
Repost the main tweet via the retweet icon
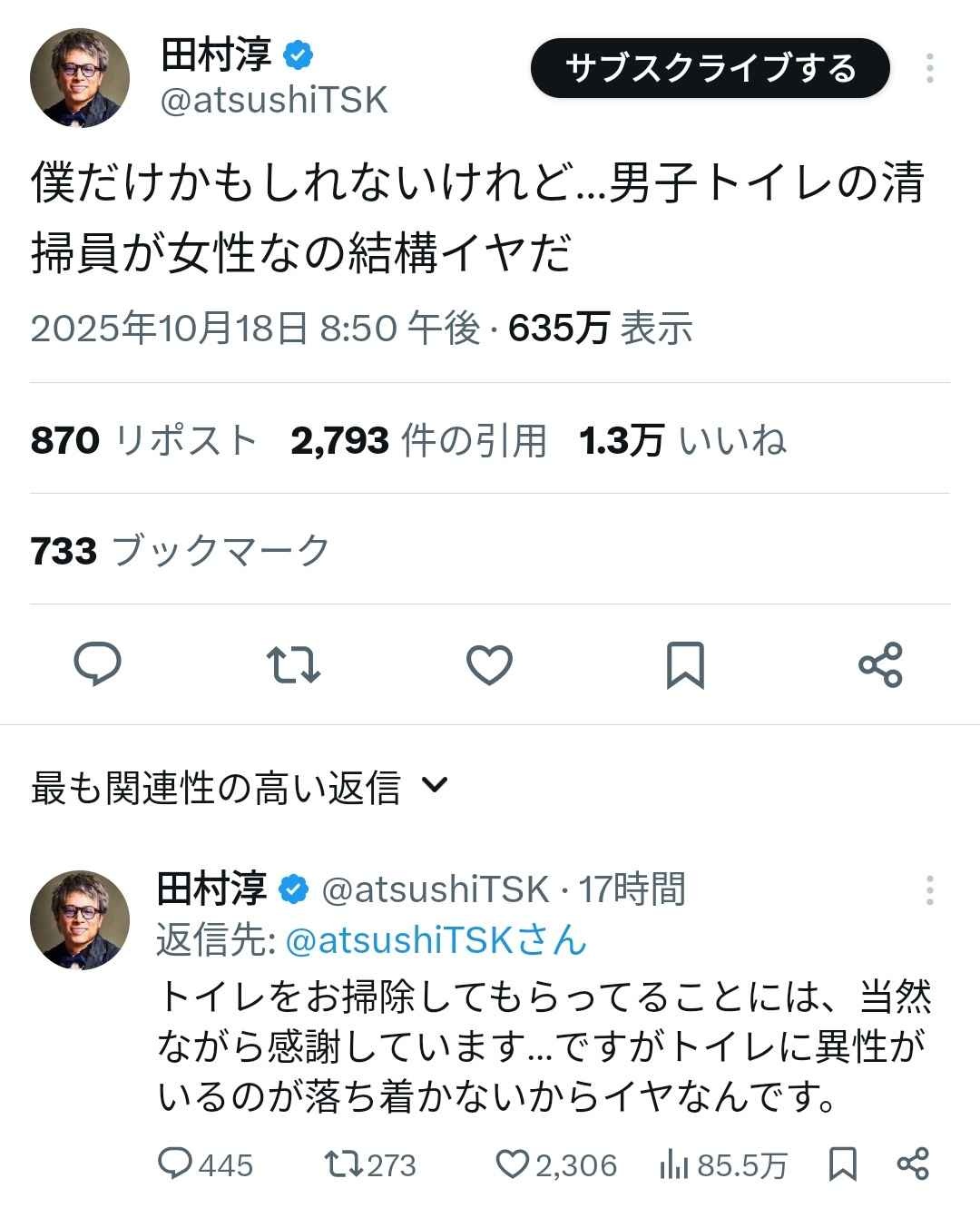point(294,664)
